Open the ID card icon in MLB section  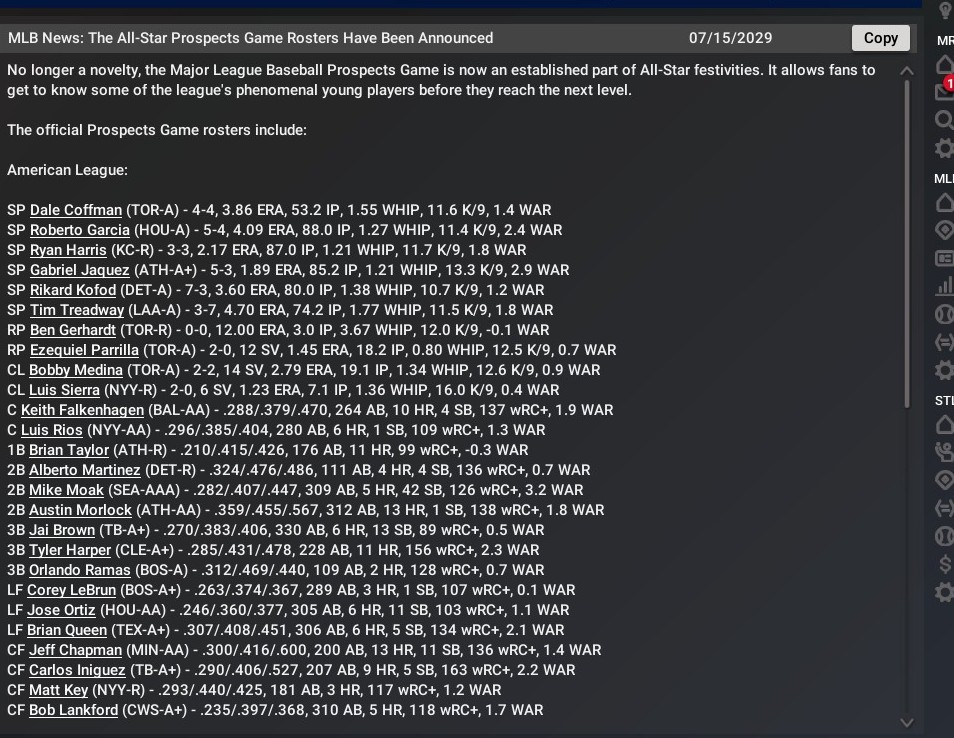(x=944, y=258)
